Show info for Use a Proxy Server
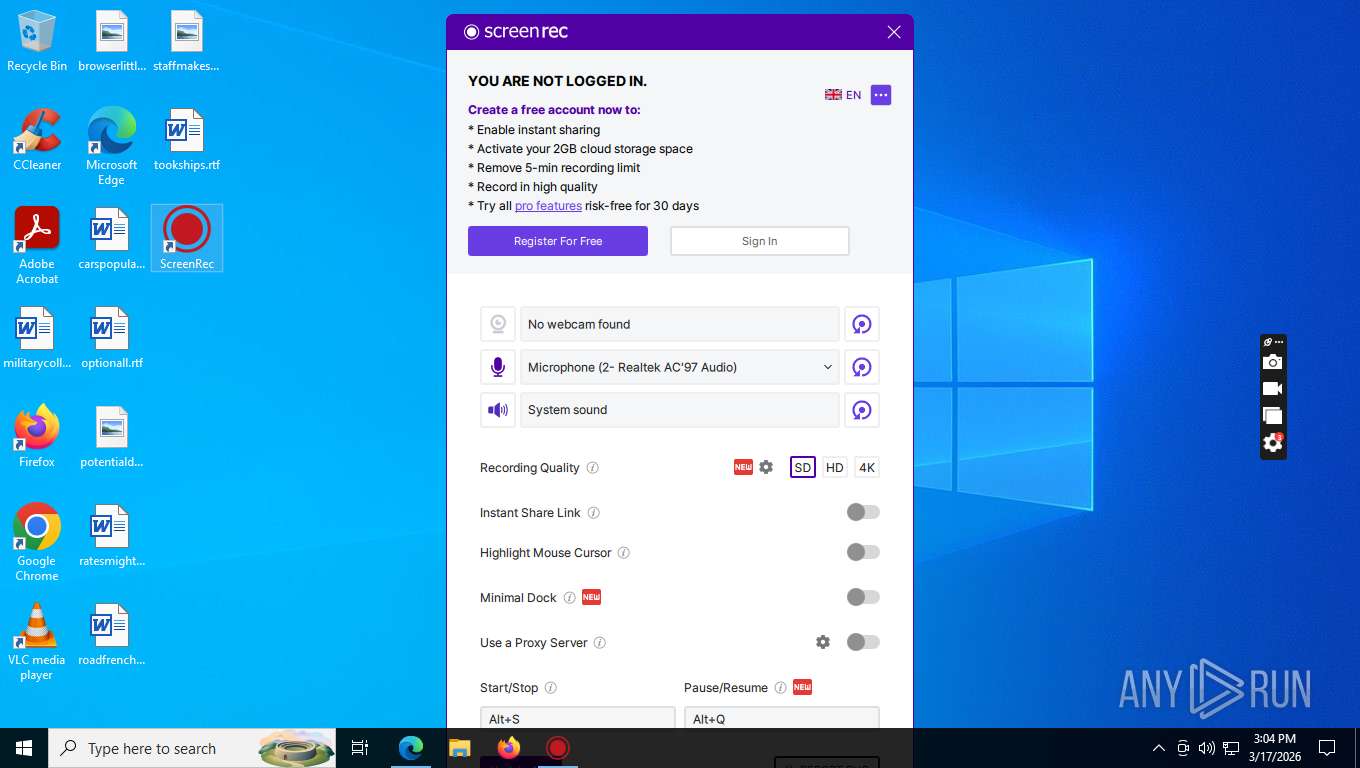Image resolution: width=1360 pixels, height=768 pixels. (x=600, y=643)
